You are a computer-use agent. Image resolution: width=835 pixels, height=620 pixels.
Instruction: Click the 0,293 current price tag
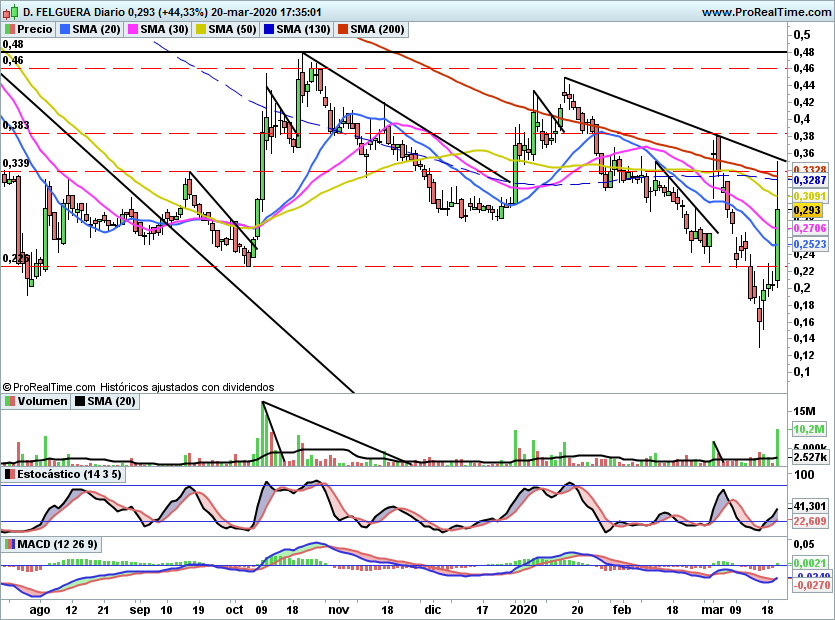click(807, 211)
